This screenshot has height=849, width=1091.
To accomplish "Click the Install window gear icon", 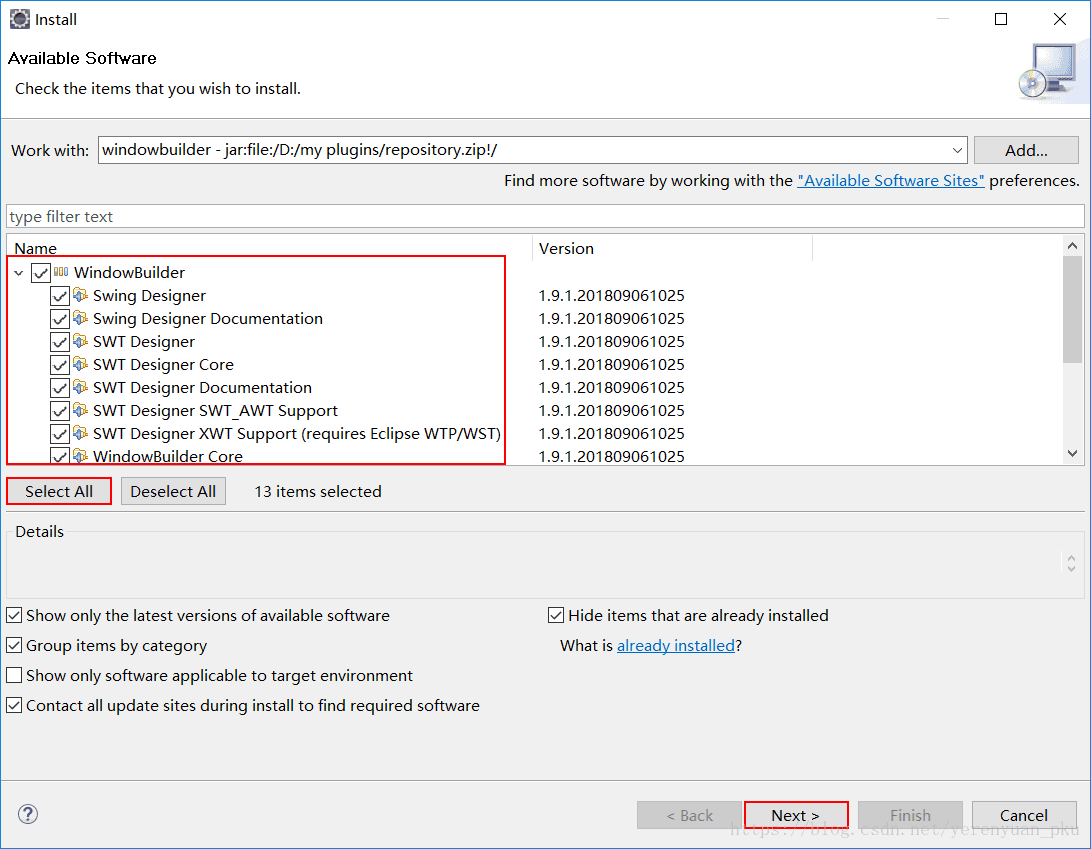I will (20, 19).
